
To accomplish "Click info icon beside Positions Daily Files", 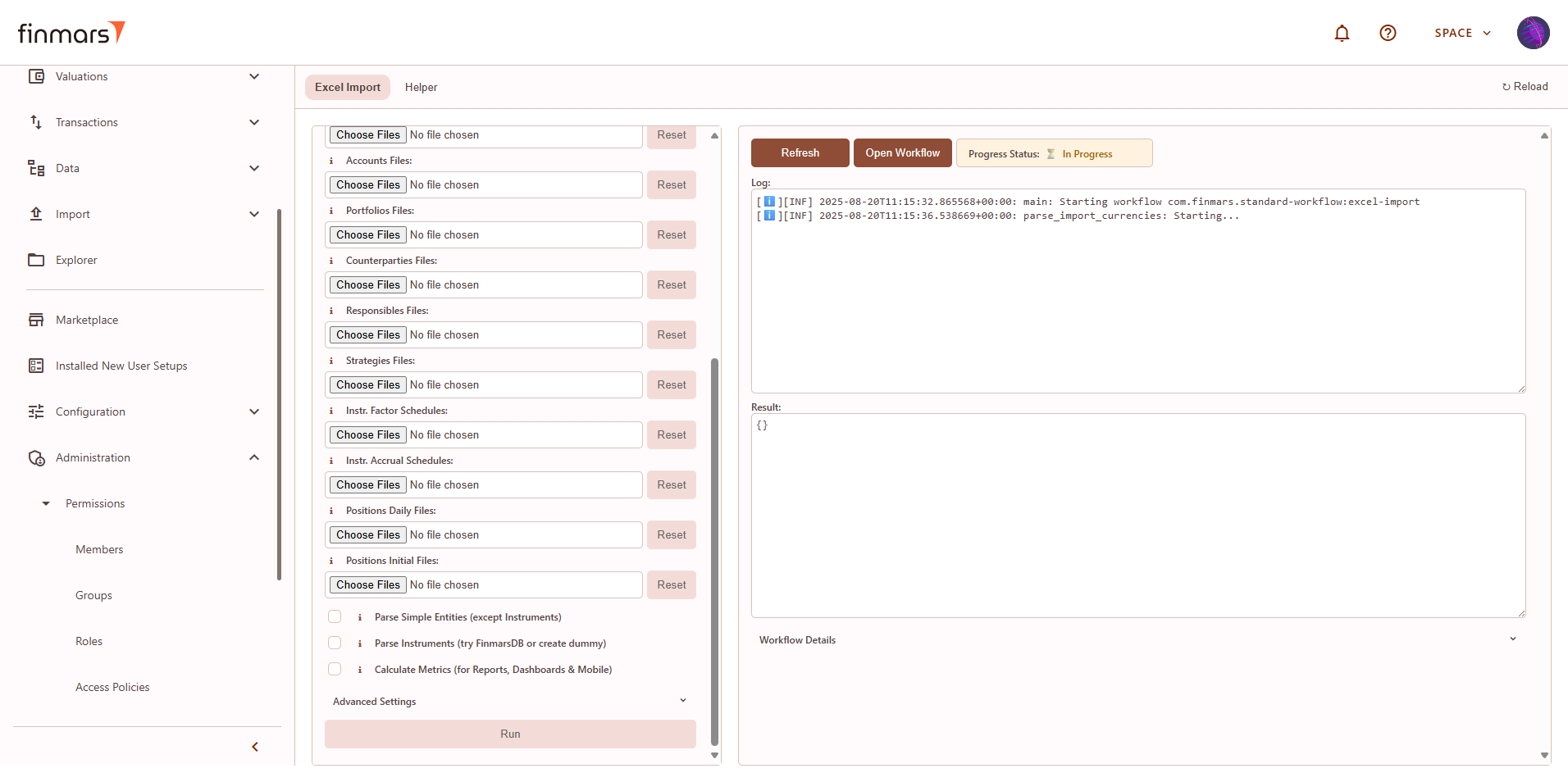I will pyautogui.click(x=331, y=511).
